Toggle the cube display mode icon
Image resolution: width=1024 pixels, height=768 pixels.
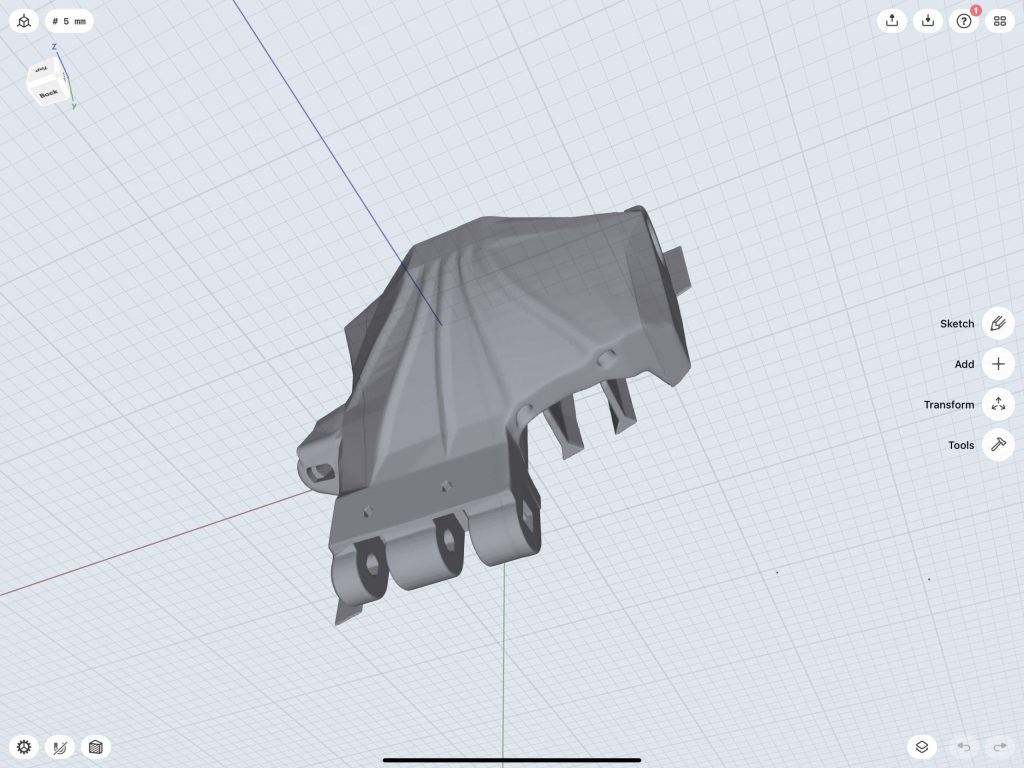[x=95, y=746]
